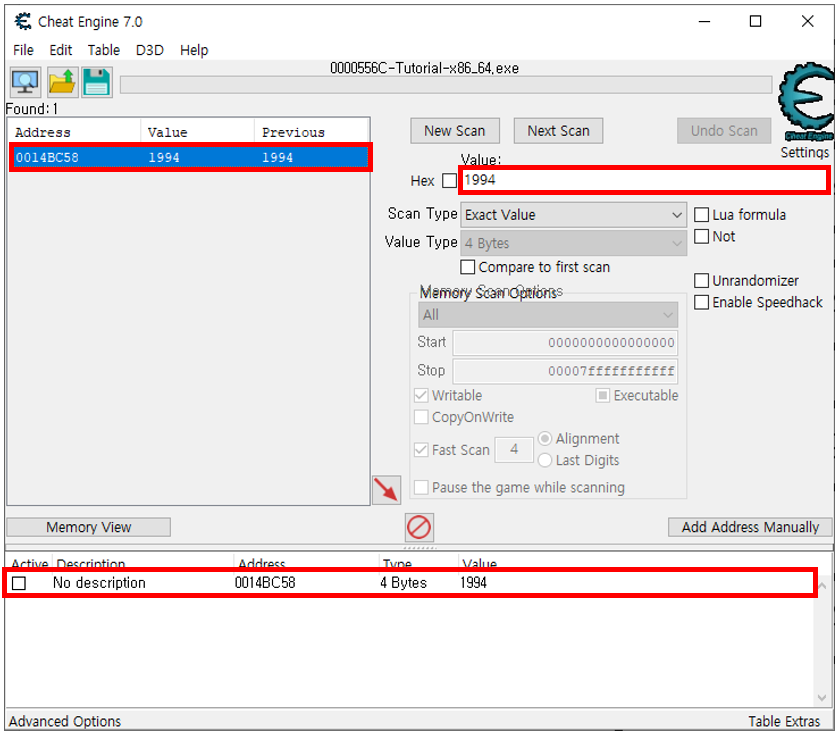Enable the Unrandomizer checkbox
The height and width of the screenshot is (737, 840).
[701, 281]
